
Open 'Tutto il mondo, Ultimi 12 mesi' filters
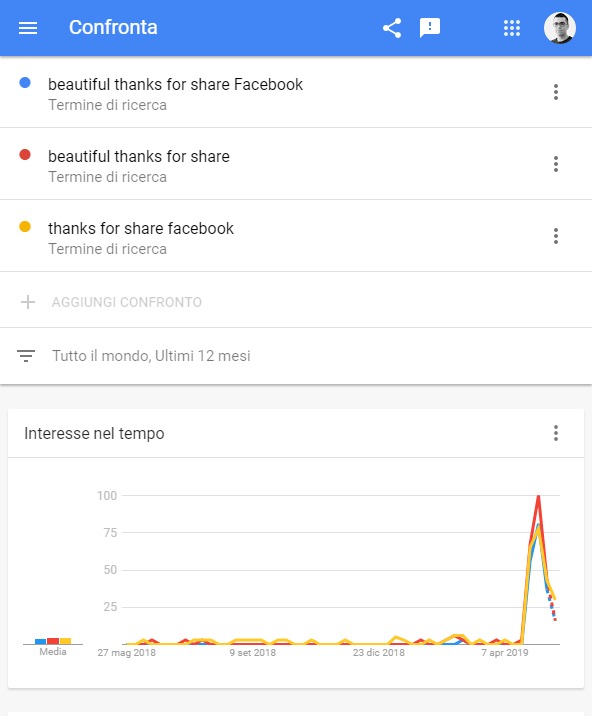point(151,356)
